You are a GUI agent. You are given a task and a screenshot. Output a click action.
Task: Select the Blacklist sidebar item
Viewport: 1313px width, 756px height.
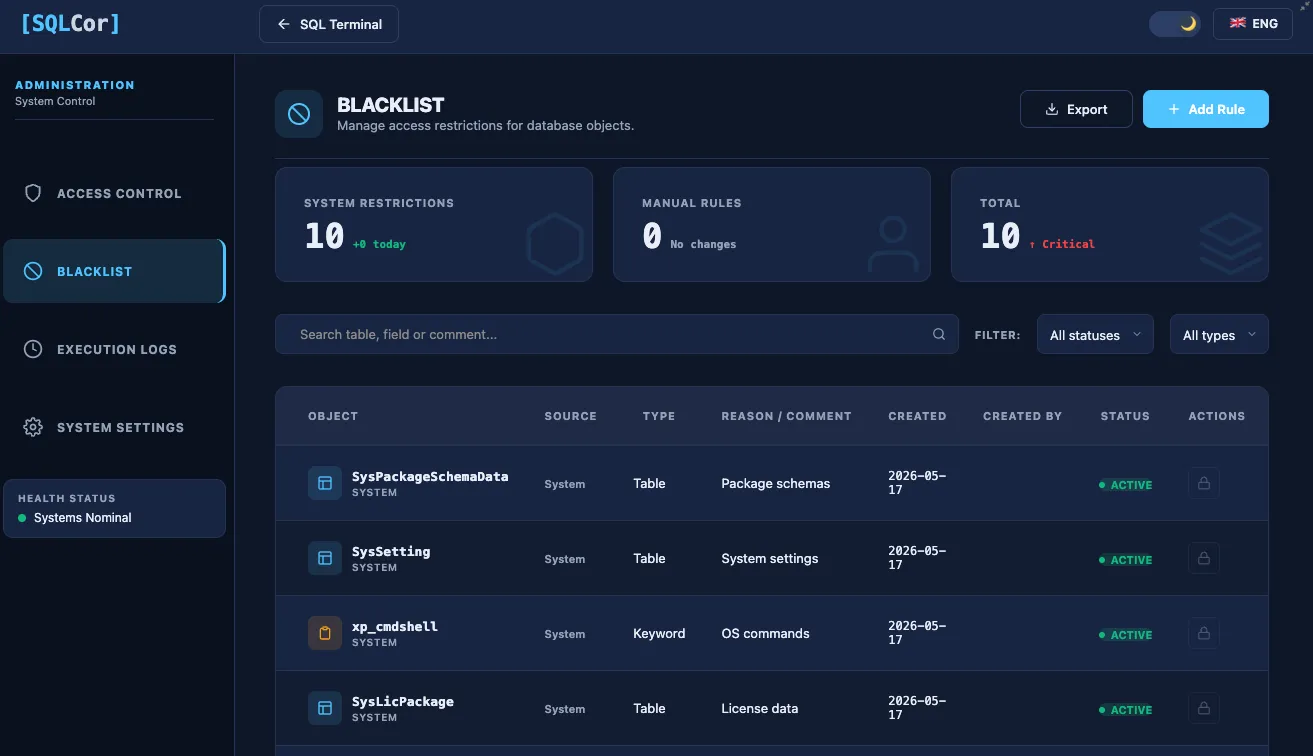coord(115,271)
